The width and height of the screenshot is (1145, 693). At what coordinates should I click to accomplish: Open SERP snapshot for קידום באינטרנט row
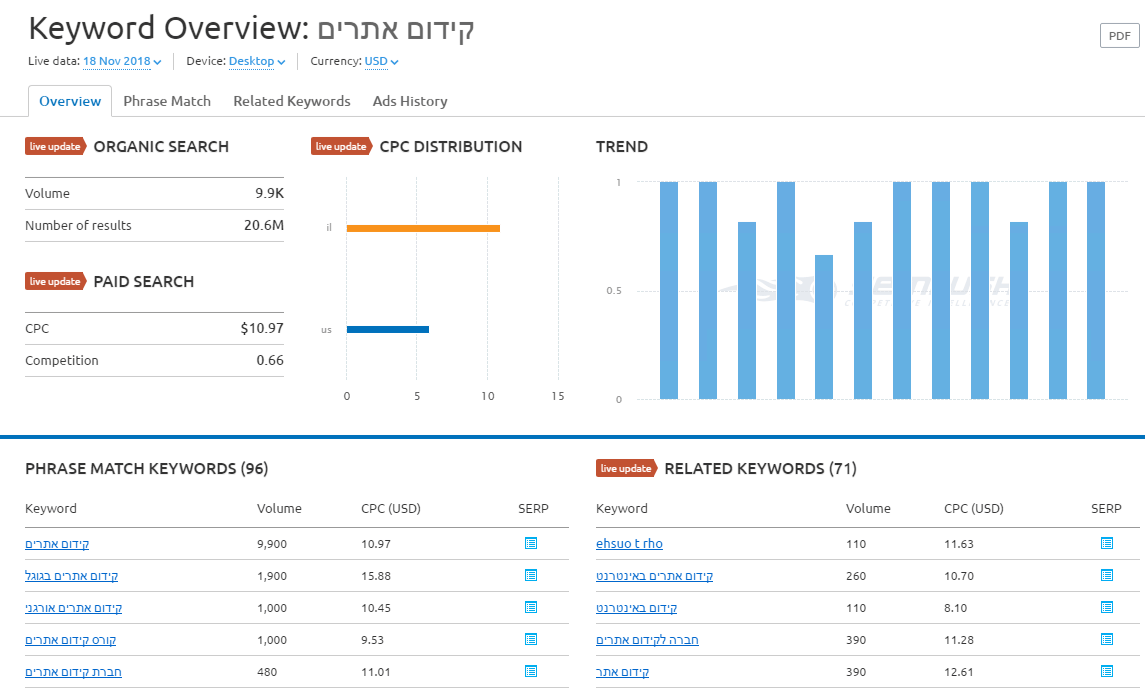coord(1107,608)
